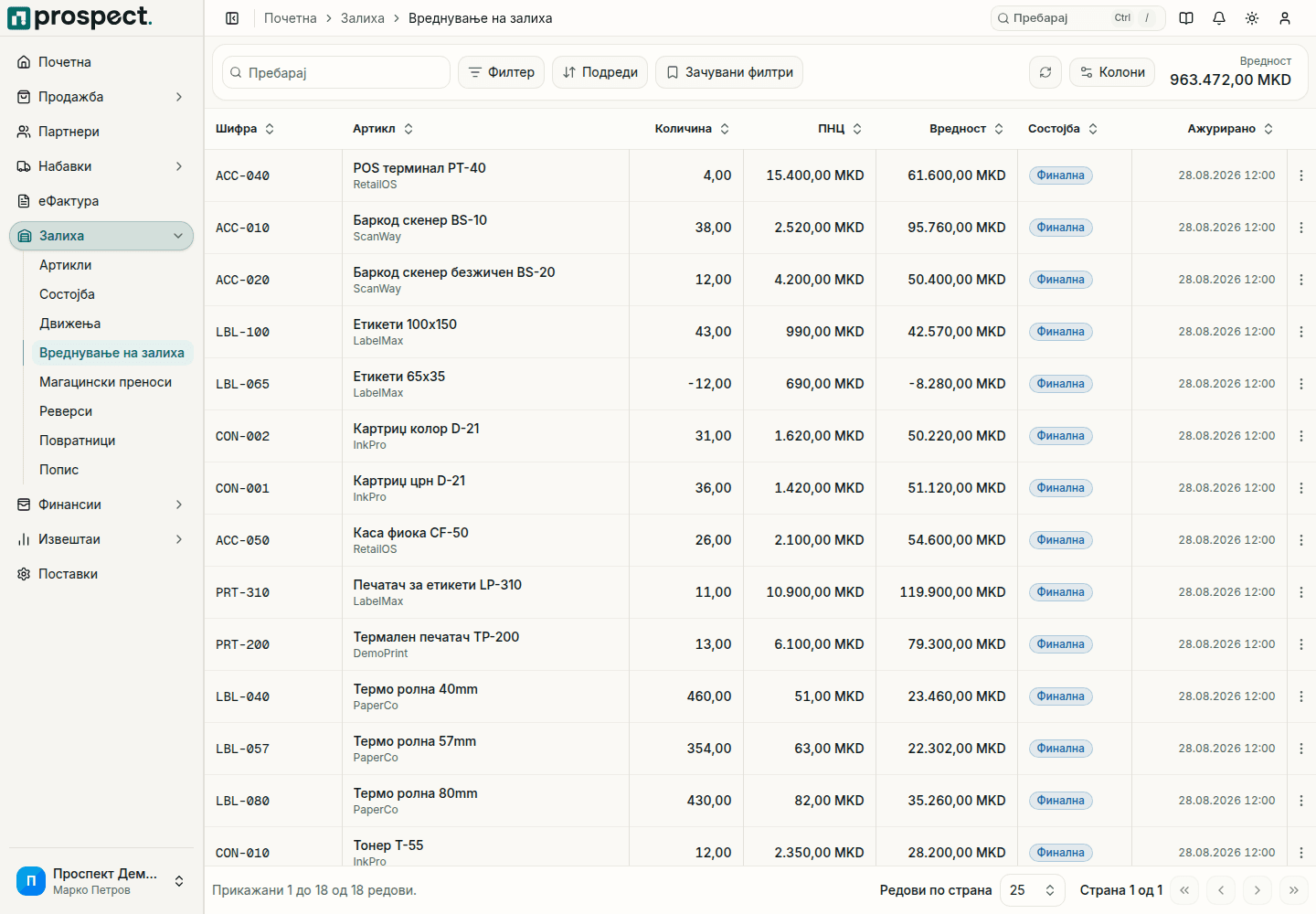Viewport: 1316px width, 914px height.
Task: Select Магацински преноси submenu item
Action: tap(112, 382)
